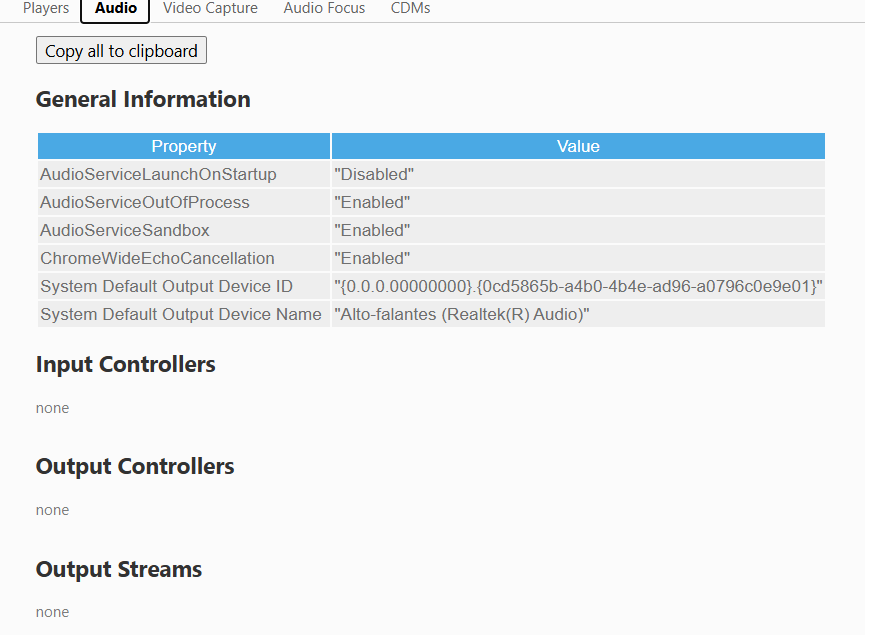
Task: Click the "Disabled" value cell
Action: [x=578, y=174]
